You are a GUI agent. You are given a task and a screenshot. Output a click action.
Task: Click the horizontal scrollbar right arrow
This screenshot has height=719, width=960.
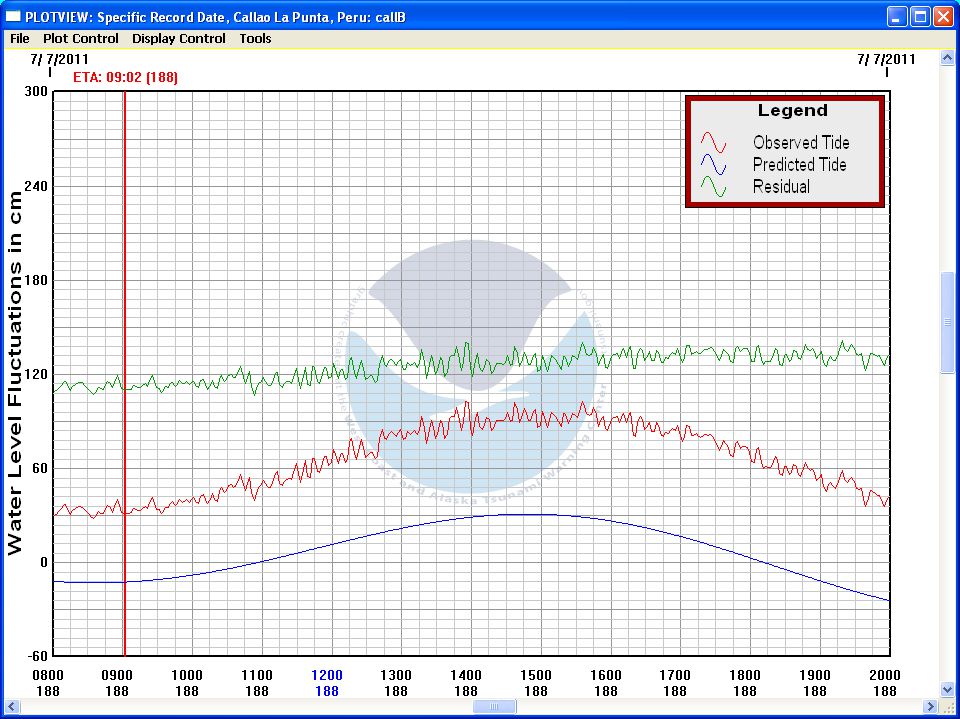coord(930,706)
